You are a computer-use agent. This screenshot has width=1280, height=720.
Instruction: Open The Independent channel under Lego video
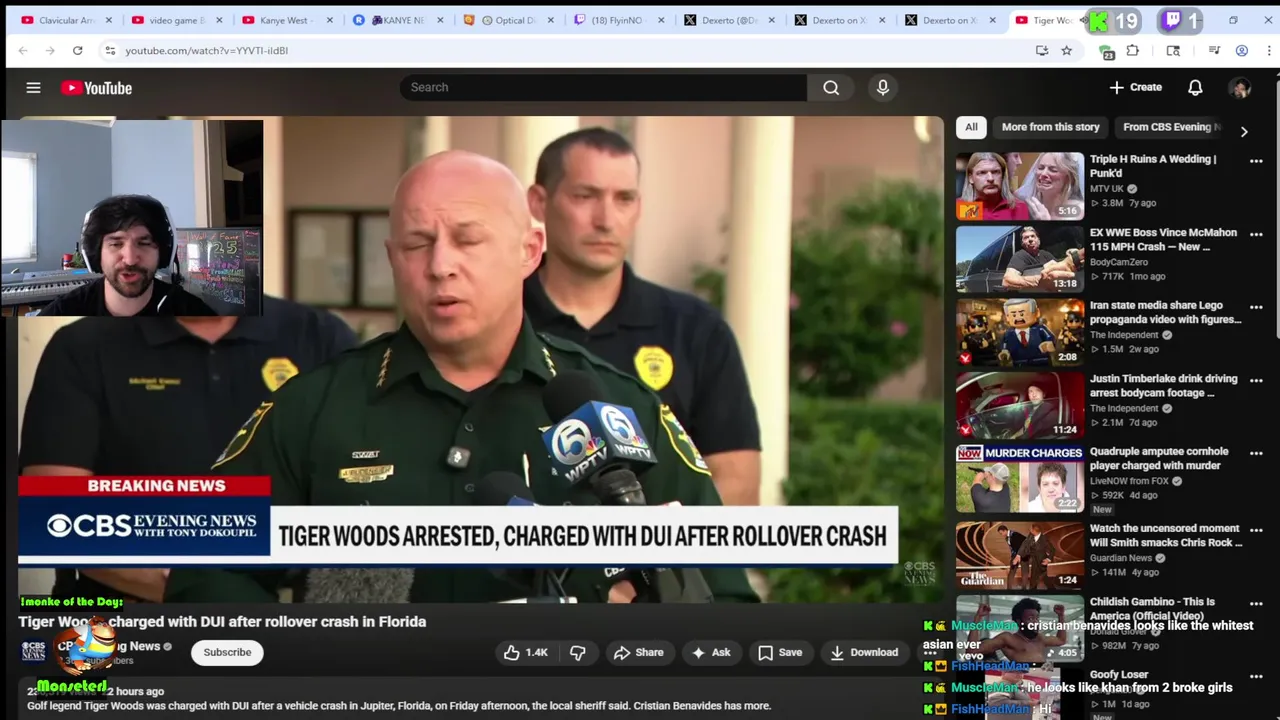click(1124, 335)
